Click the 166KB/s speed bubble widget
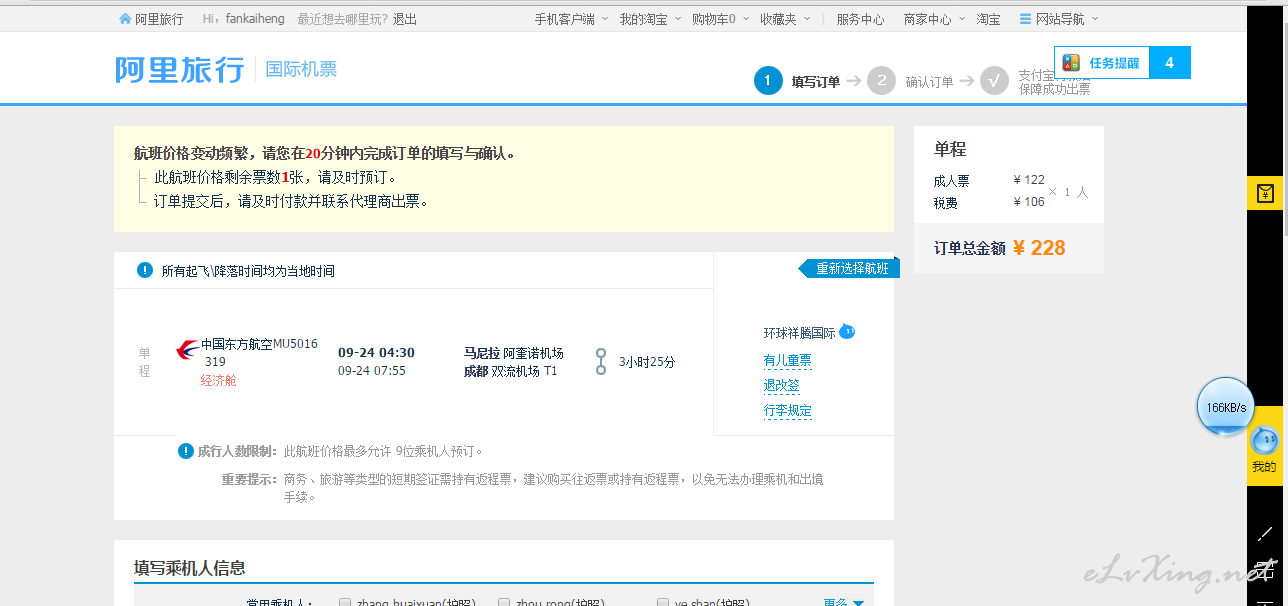Screen dimensions: 1288x606 point(1225,407)
